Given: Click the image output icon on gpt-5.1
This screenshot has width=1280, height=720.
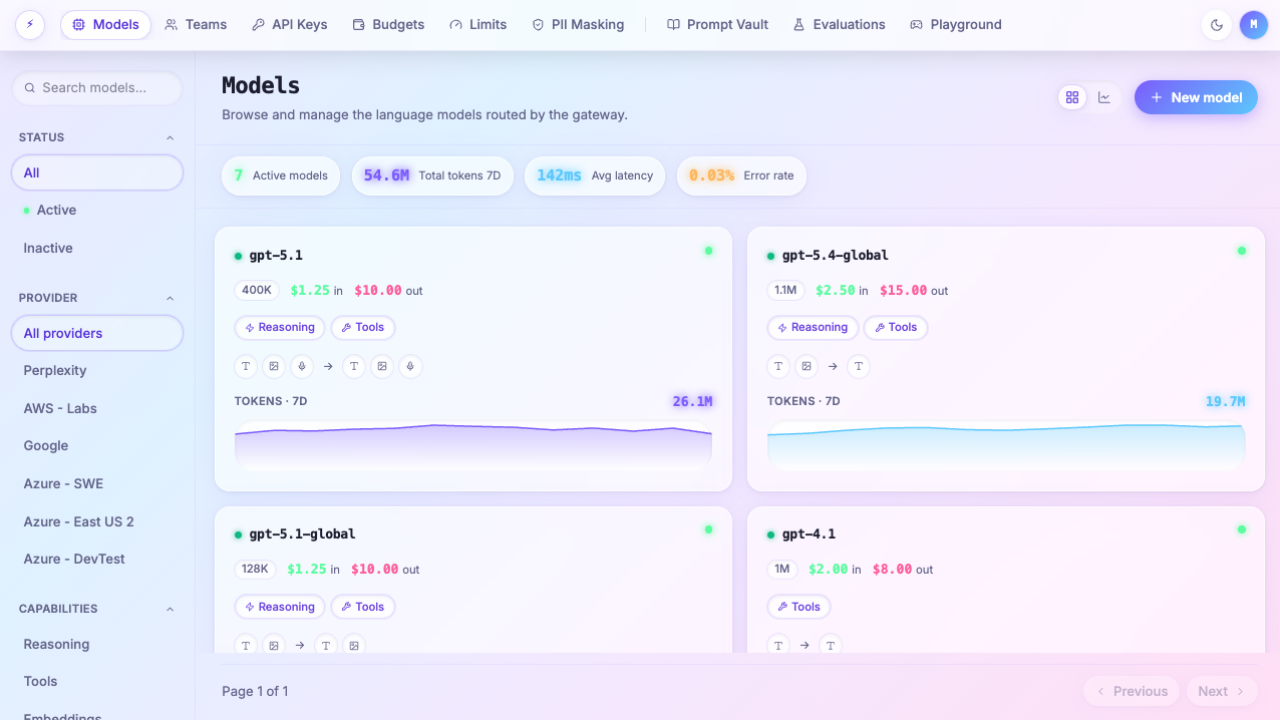Looking at the screenshot, I should [x=382, y=367].
